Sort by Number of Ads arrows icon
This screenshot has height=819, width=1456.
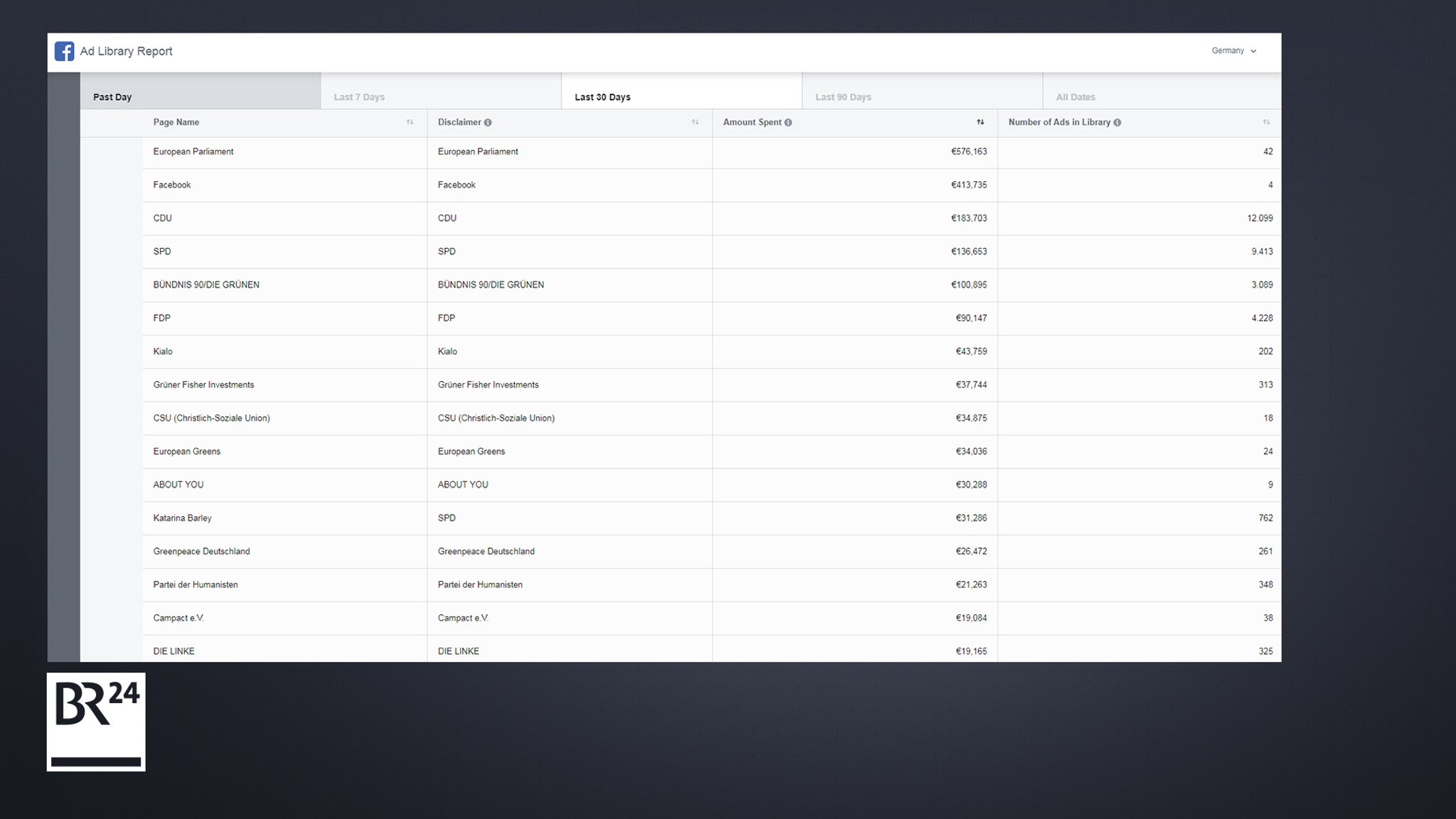pyautogui.click(x=1266, y=122)
